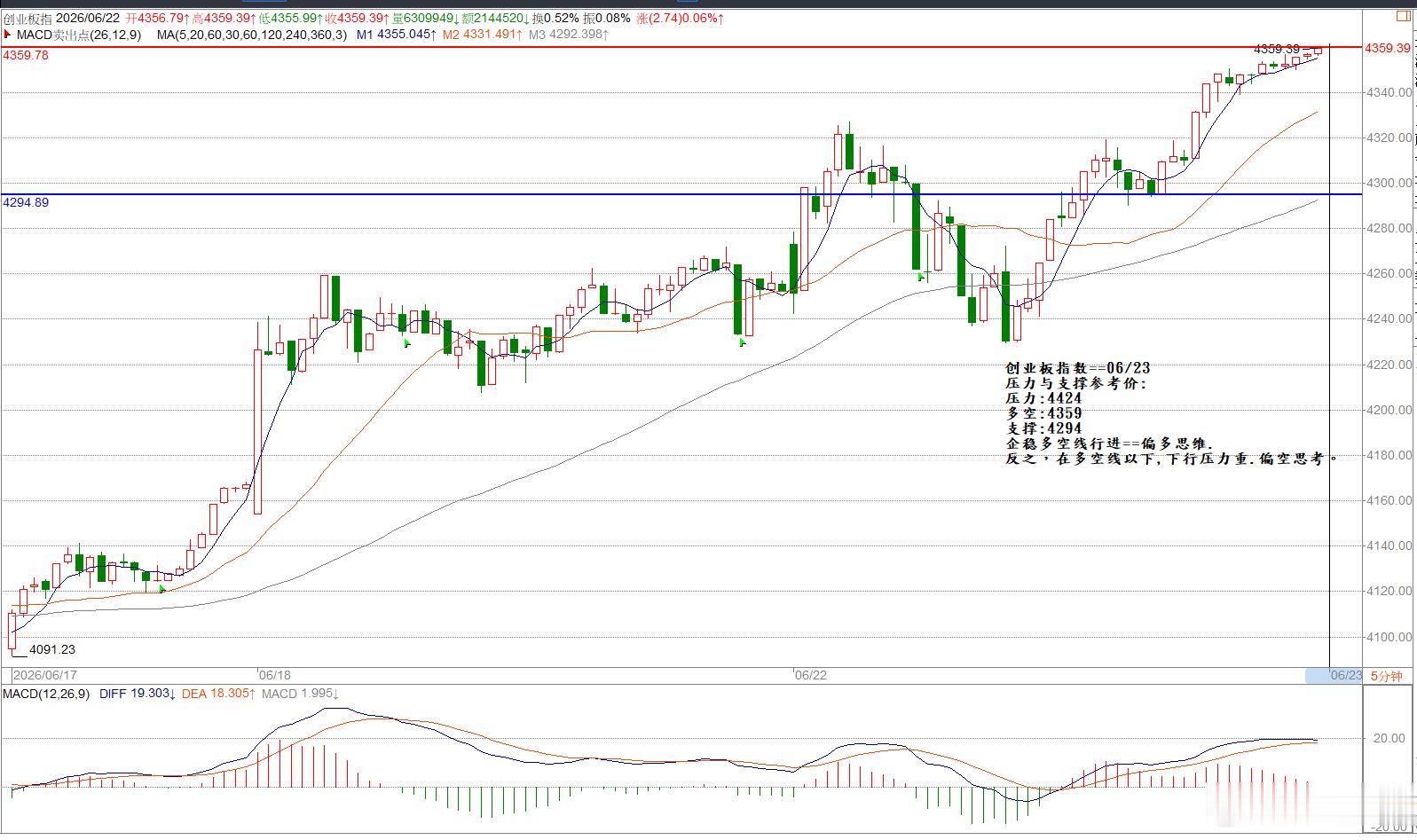Click the 创业板指数==06/23 annotation title
This screenshot has height=840, width=1417.
1078,368
